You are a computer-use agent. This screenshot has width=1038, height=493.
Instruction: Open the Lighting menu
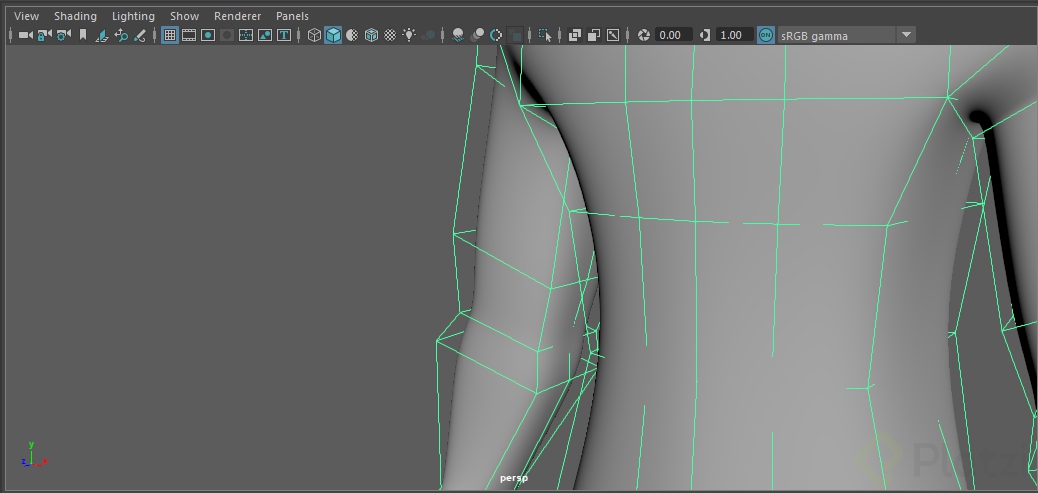pos(133,16)
